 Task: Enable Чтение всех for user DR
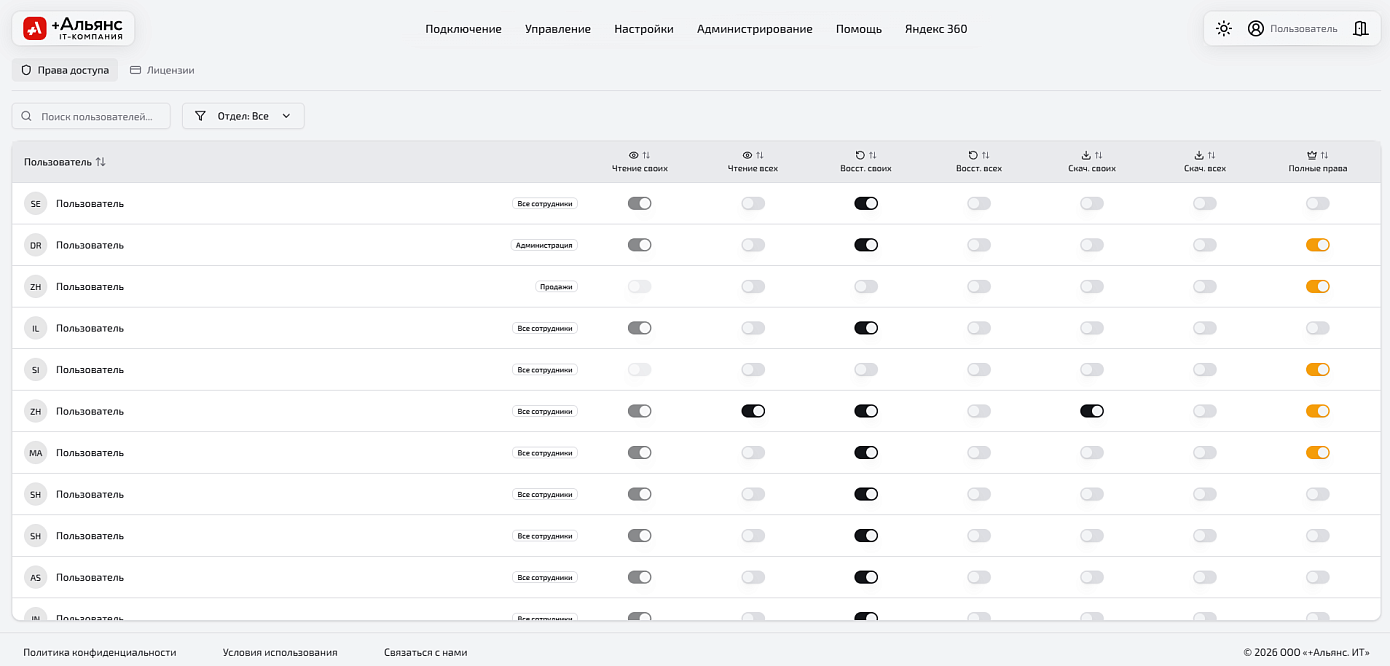(x=753, y=245)
